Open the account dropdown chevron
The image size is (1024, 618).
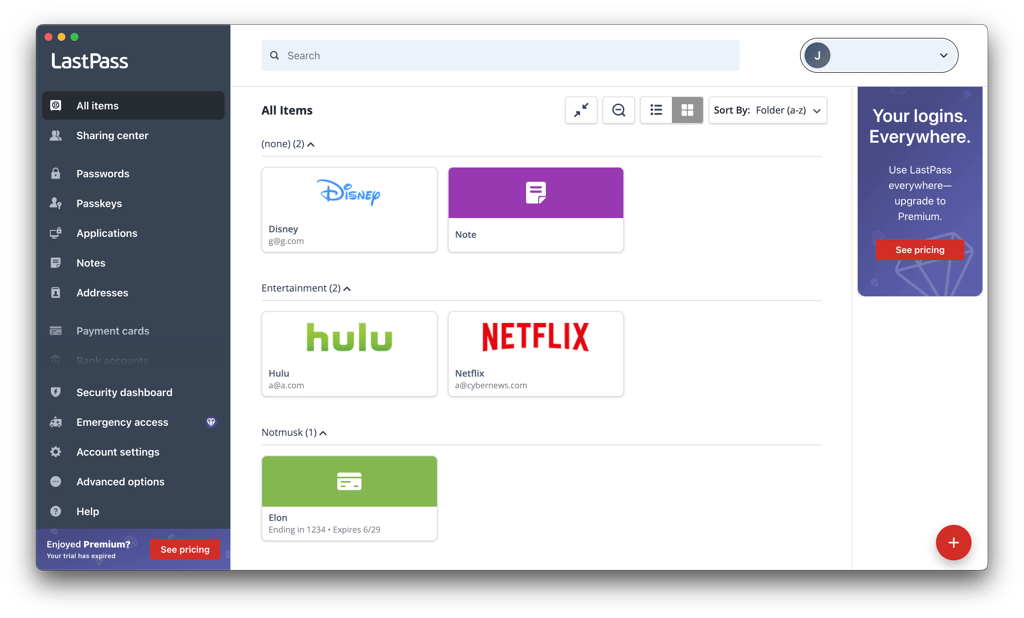click(x=943, y=56)
